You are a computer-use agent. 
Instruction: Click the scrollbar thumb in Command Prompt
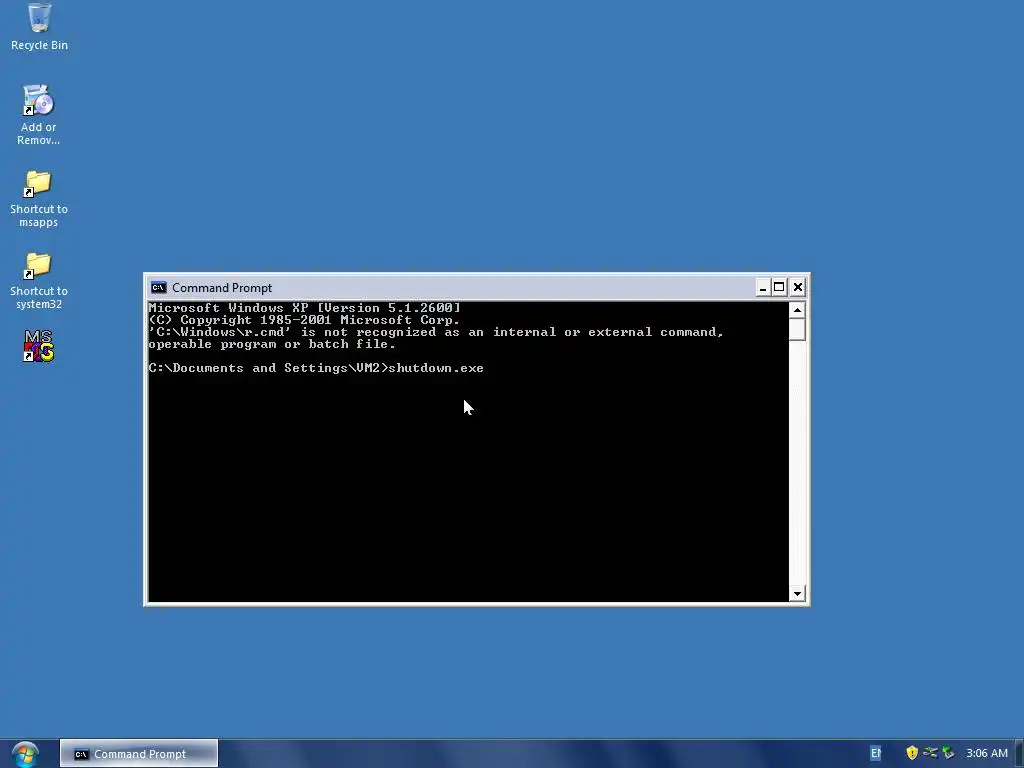(797, 329)
